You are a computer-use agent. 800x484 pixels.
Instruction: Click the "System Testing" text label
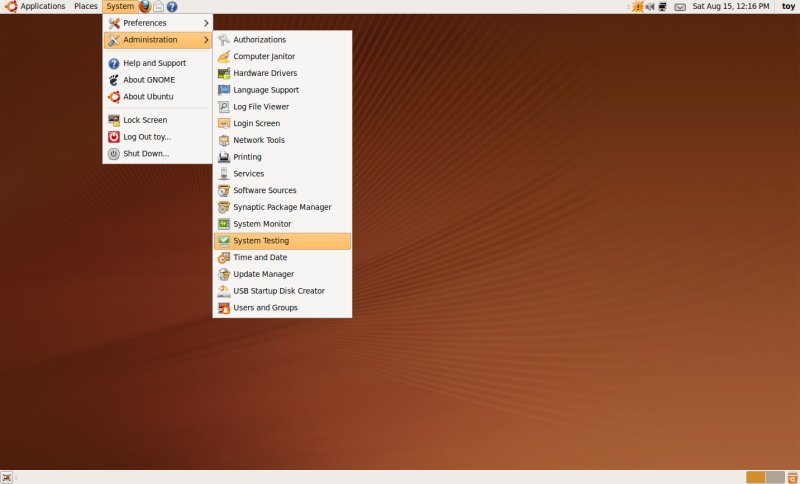261,241
